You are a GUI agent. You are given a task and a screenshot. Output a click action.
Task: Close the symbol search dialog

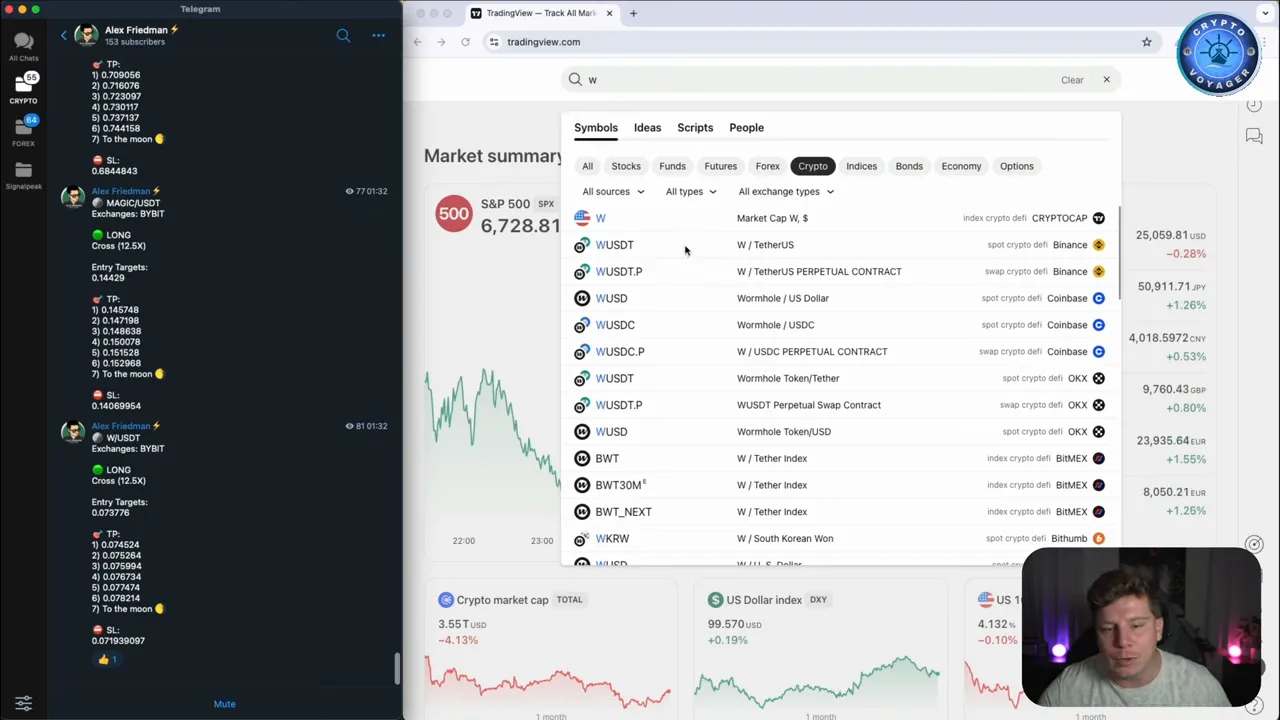[x=1106, y=80]
